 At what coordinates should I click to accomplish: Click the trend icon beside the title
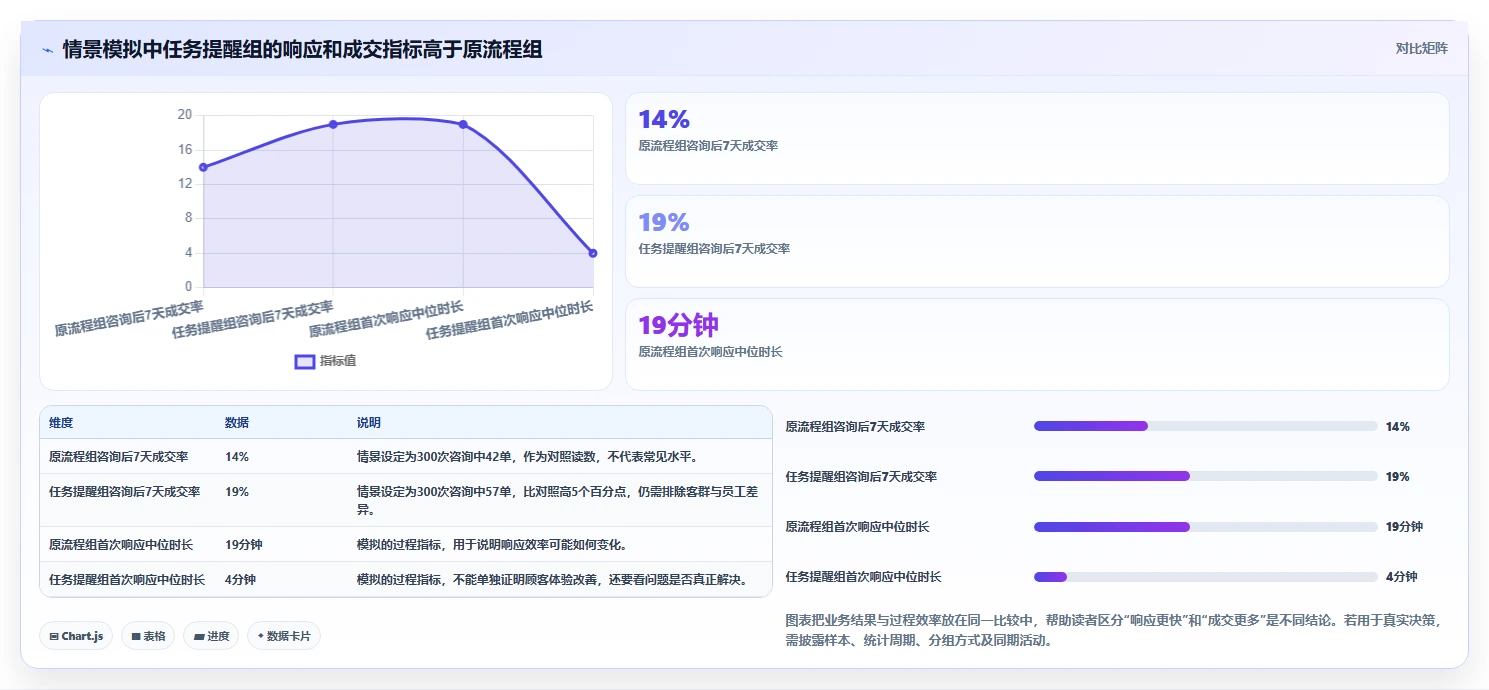point(47,50)
